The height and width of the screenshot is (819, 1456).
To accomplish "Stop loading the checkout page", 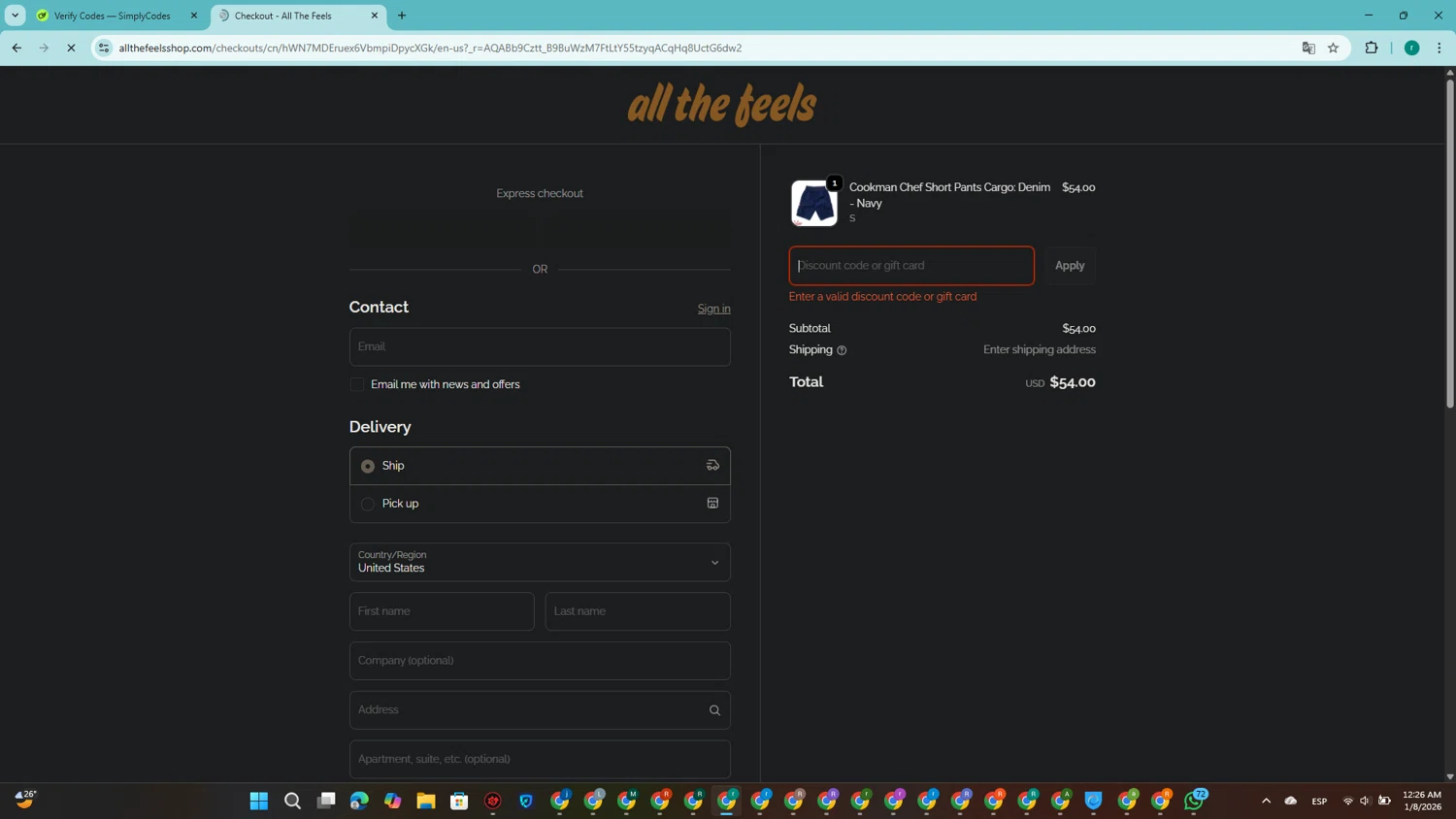I will click(x=71, y=48).
